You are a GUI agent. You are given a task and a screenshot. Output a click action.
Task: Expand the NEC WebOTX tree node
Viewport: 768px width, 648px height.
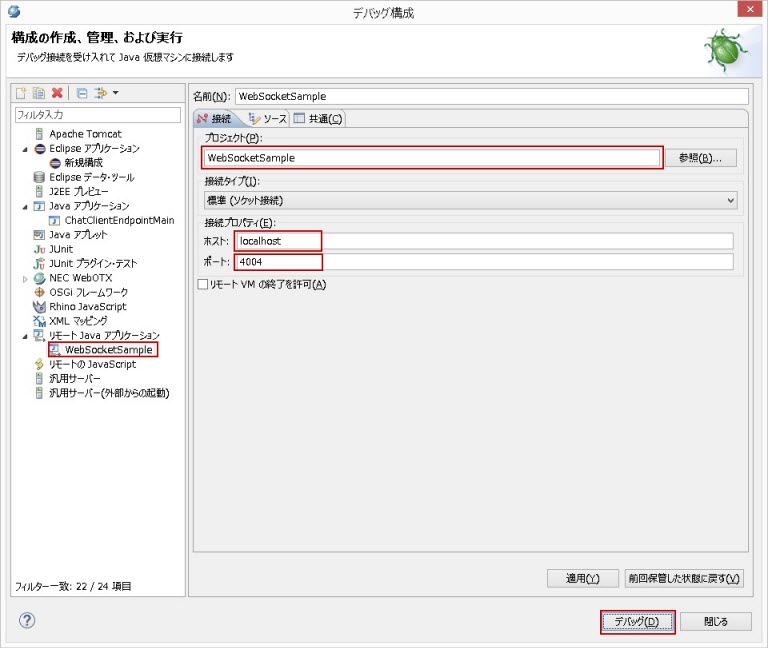(25, 278)
